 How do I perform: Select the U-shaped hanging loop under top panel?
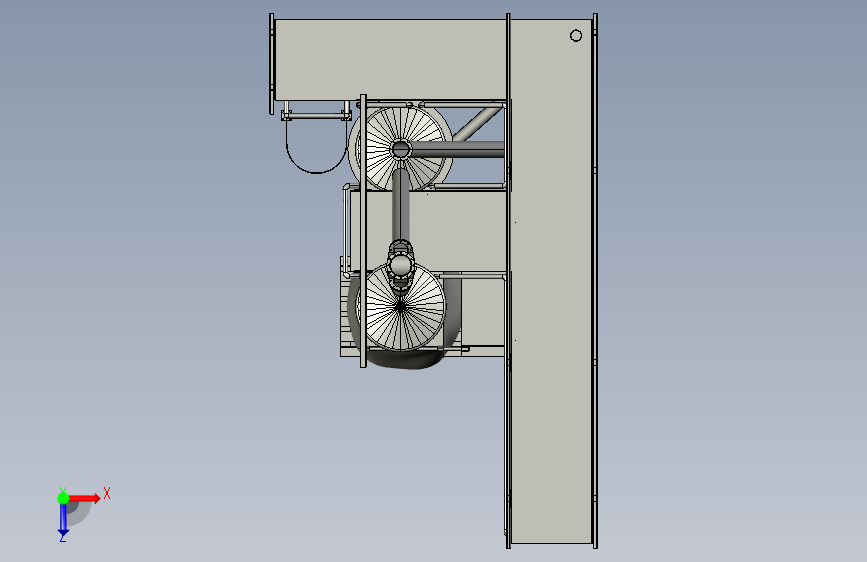pyautogui.click(x=316, y=145)
